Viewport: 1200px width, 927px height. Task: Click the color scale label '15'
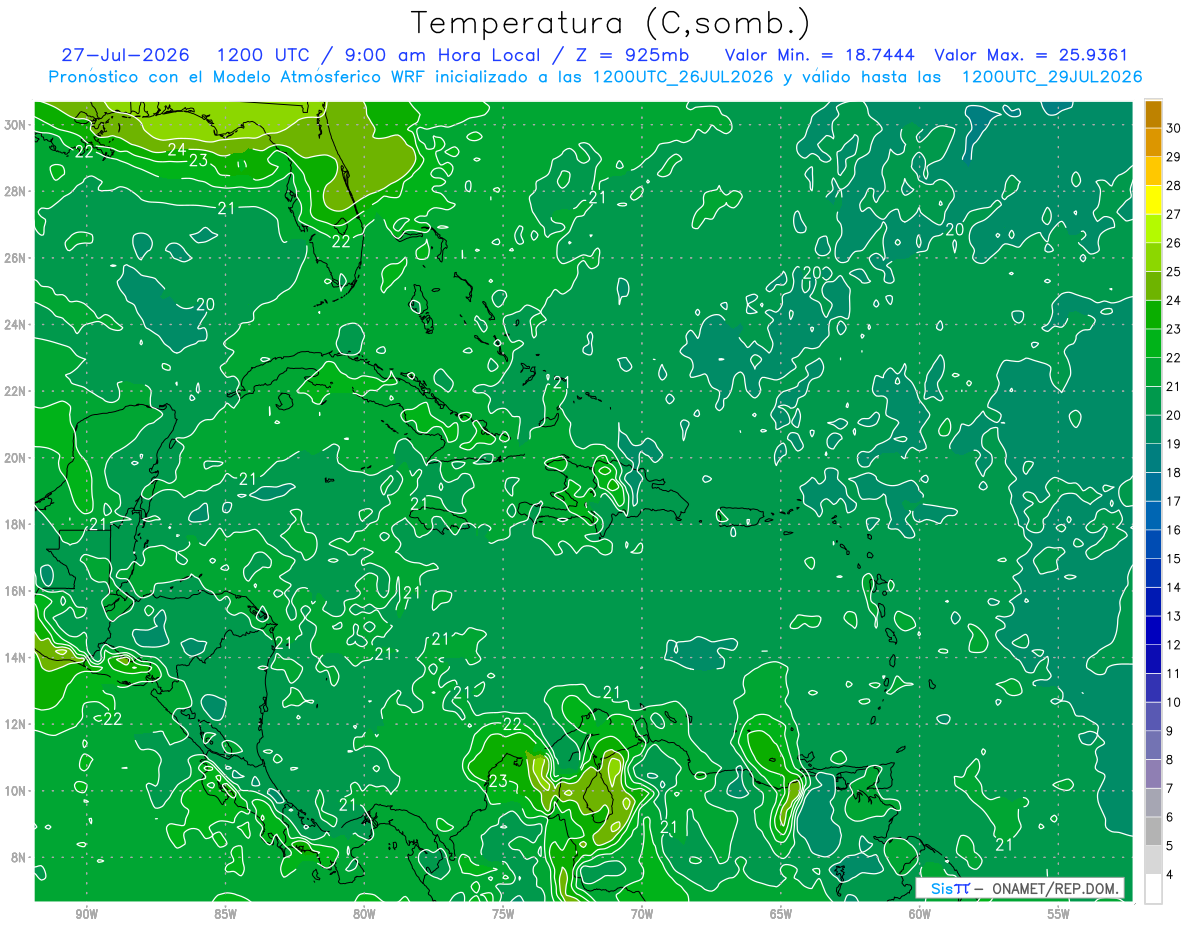(x=1174, y=559)
